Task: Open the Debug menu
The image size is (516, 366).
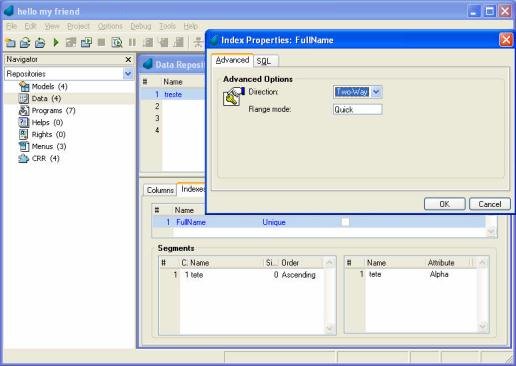Action: [141, 26]
